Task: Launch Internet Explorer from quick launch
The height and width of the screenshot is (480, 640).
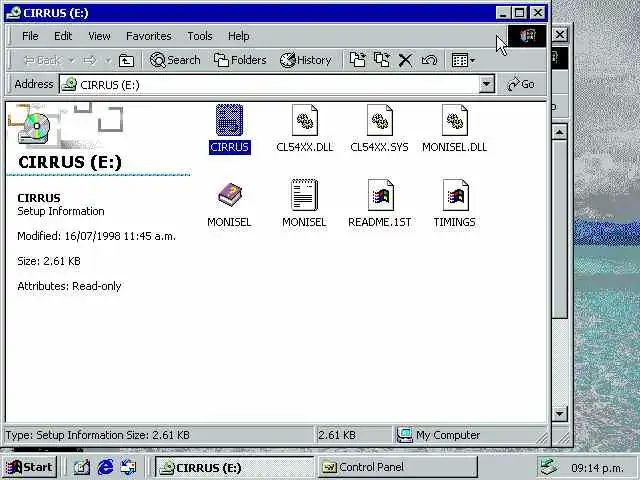Action: [105, 467]
